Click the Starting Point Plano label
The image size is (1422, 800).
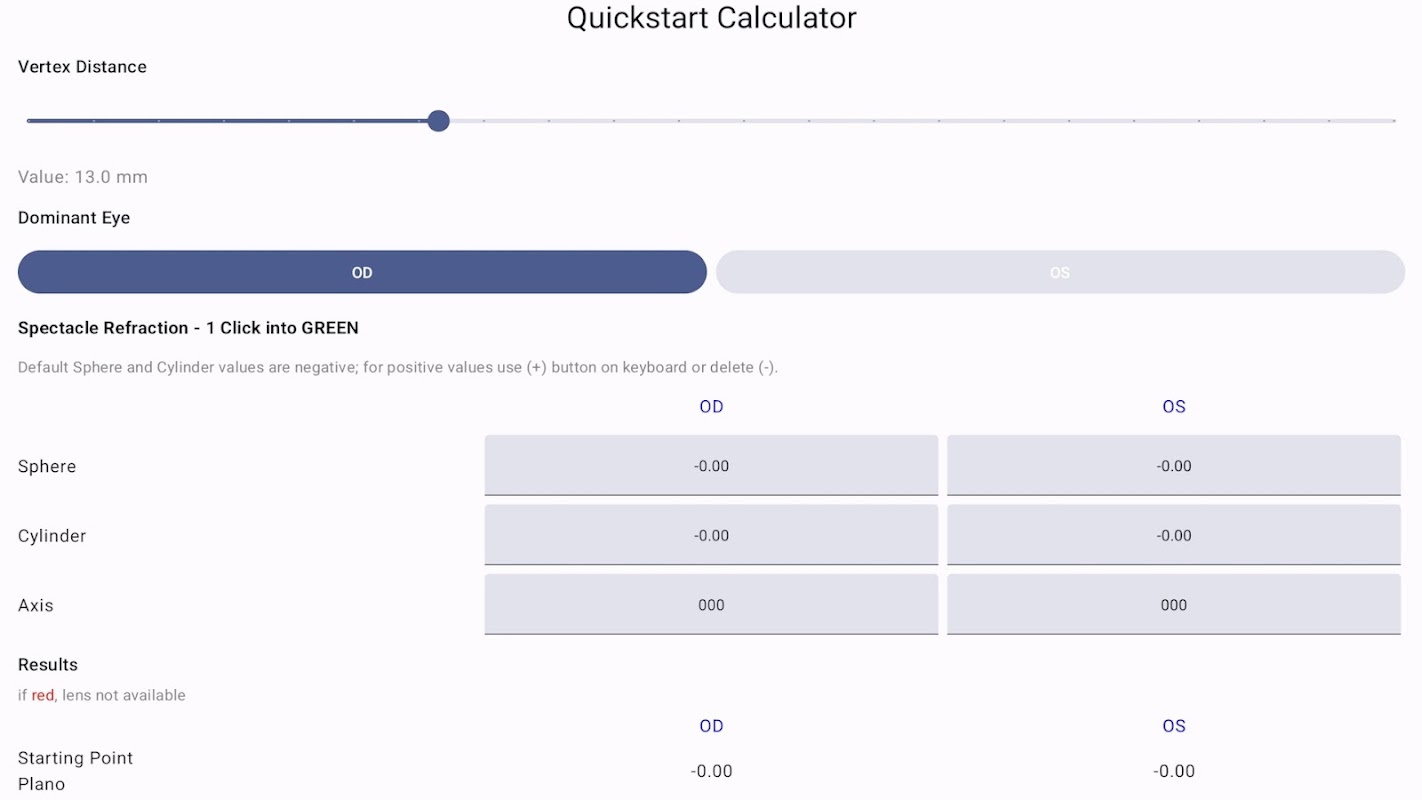[x=75, y=771]
